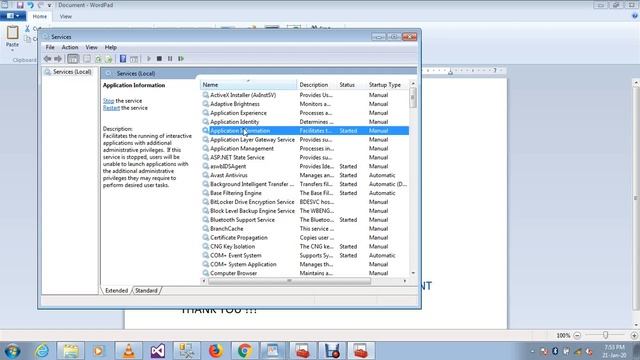640x360 pixels.
Task: Click the service list horizontal scrollbar right arrow
Action: coord(404,281)
